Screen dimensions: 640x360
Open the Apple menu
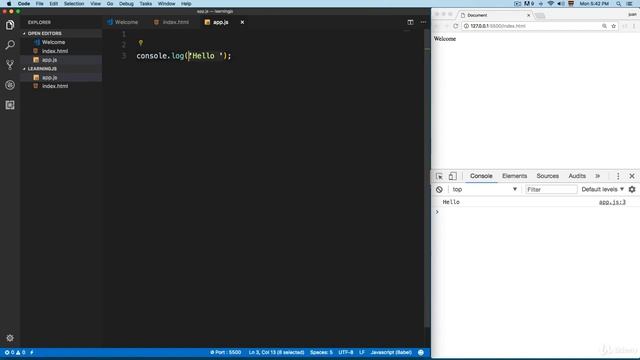pyautogui.click(x=9, y=4)
